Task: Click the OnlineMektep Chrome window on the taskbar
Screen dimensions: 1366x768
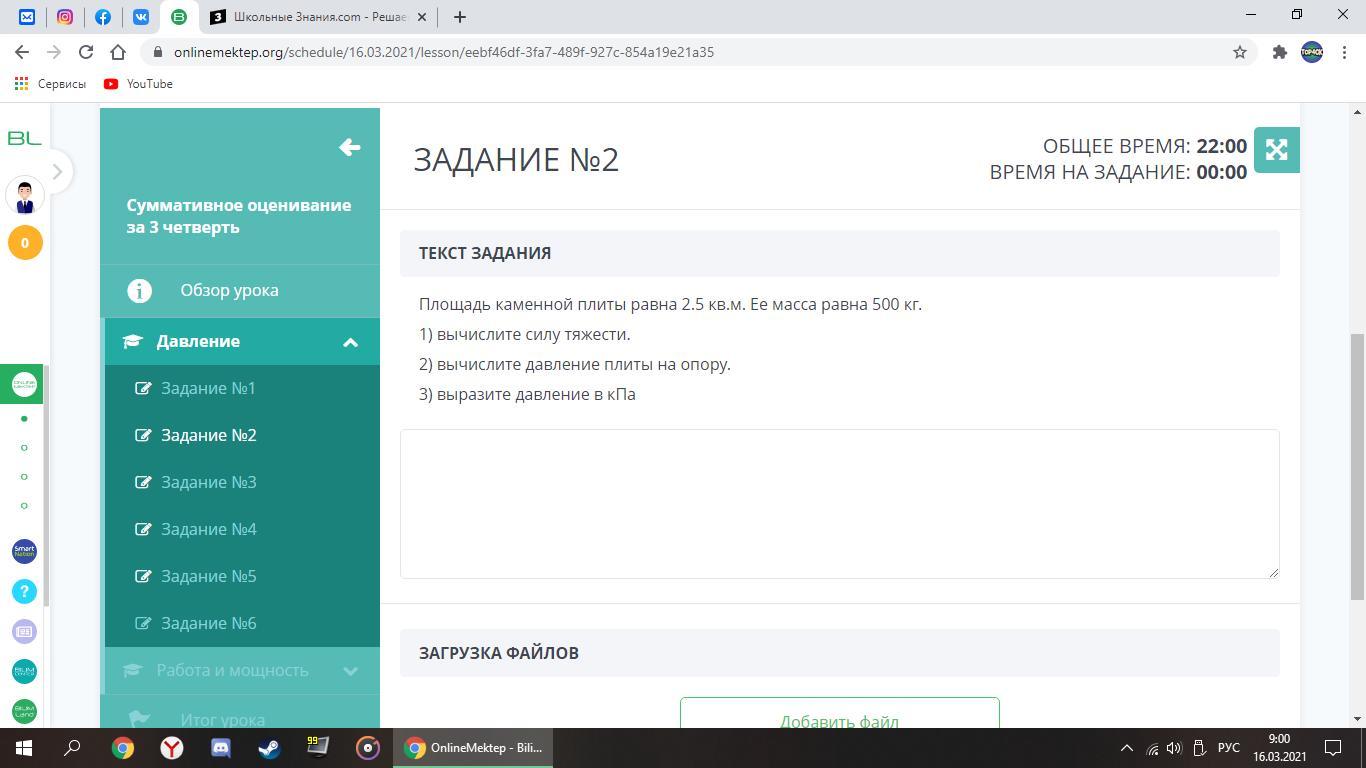Action: coord(474,748)
